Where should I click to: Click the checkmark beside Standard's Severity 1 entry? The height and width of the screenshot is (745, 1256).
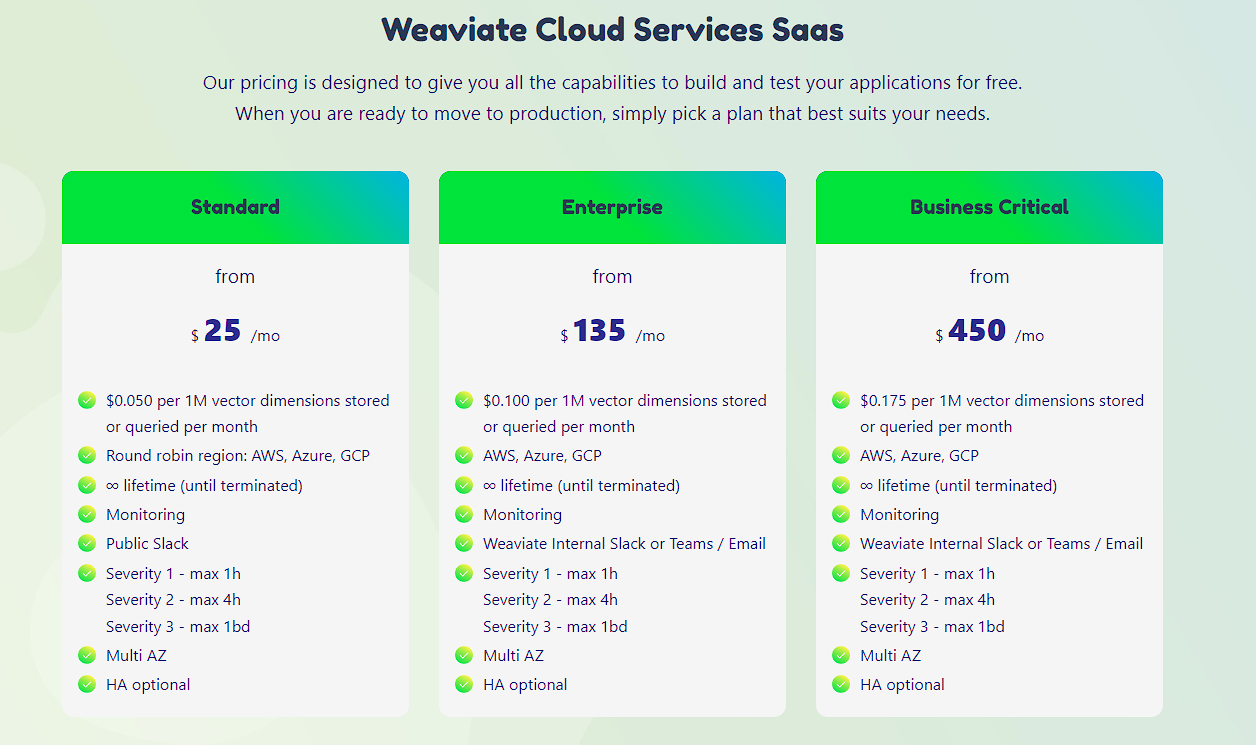point(87,573)
